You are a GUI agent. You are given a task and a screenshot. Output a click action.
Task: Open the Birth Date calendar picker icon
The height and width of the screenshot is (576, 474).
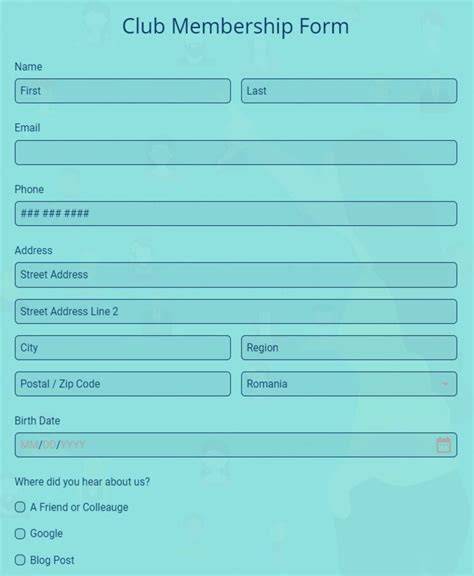click(444, 445)
